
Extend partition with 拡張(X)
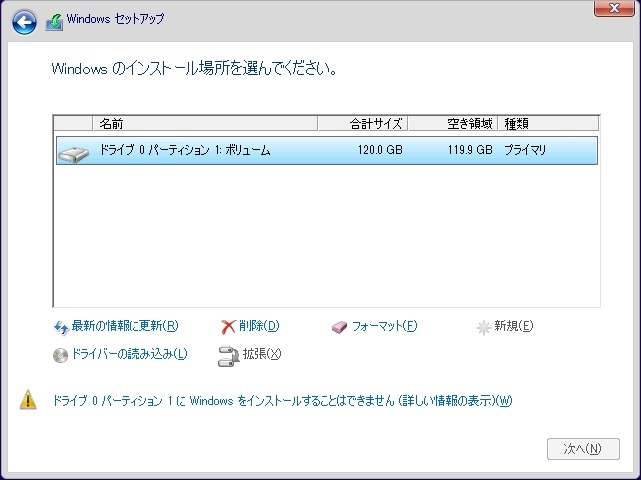click(262, 354)
